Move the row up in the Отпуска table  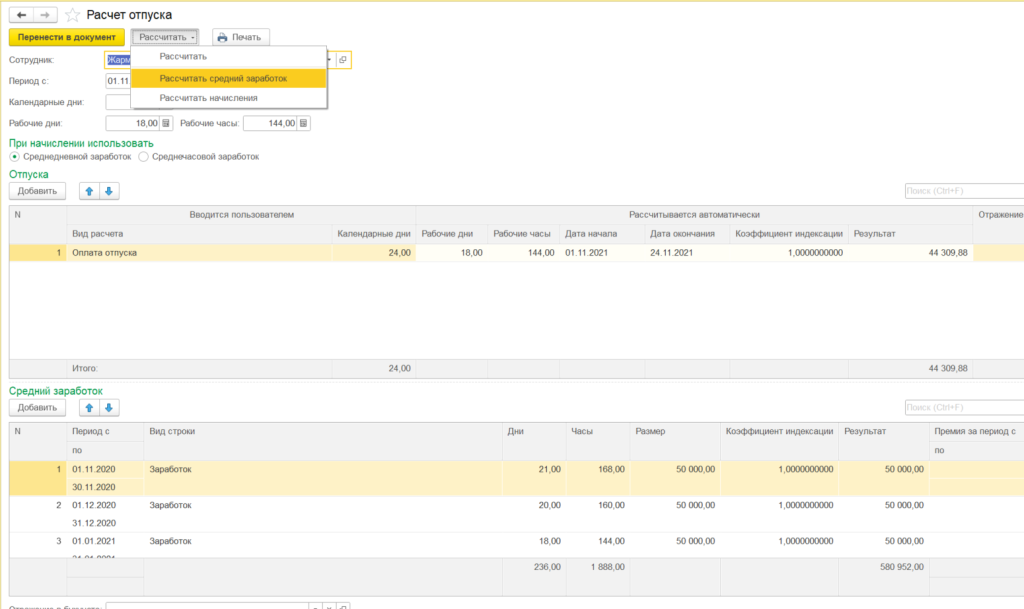(89, 191)
